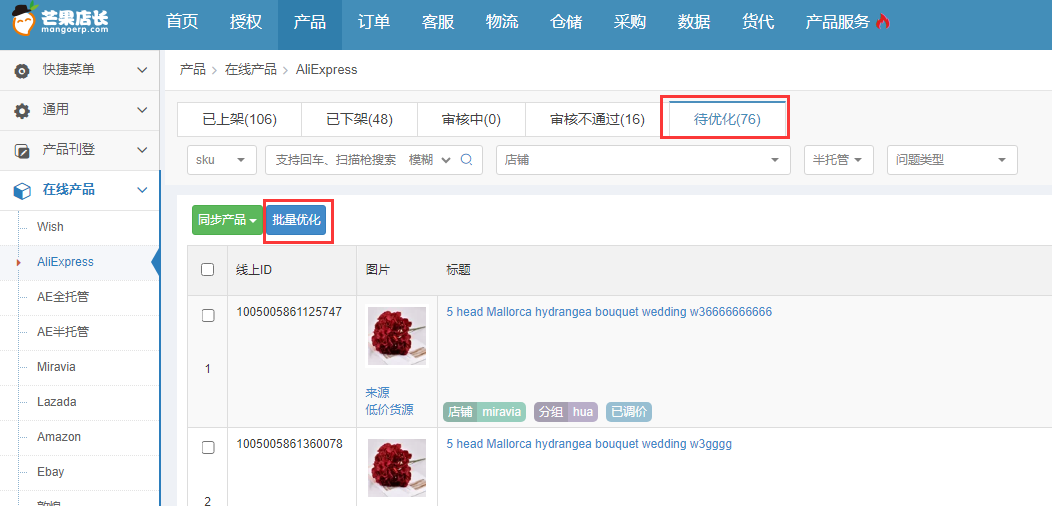Collapse the 在线产品 sidebar section

click(x=142, y=191)
